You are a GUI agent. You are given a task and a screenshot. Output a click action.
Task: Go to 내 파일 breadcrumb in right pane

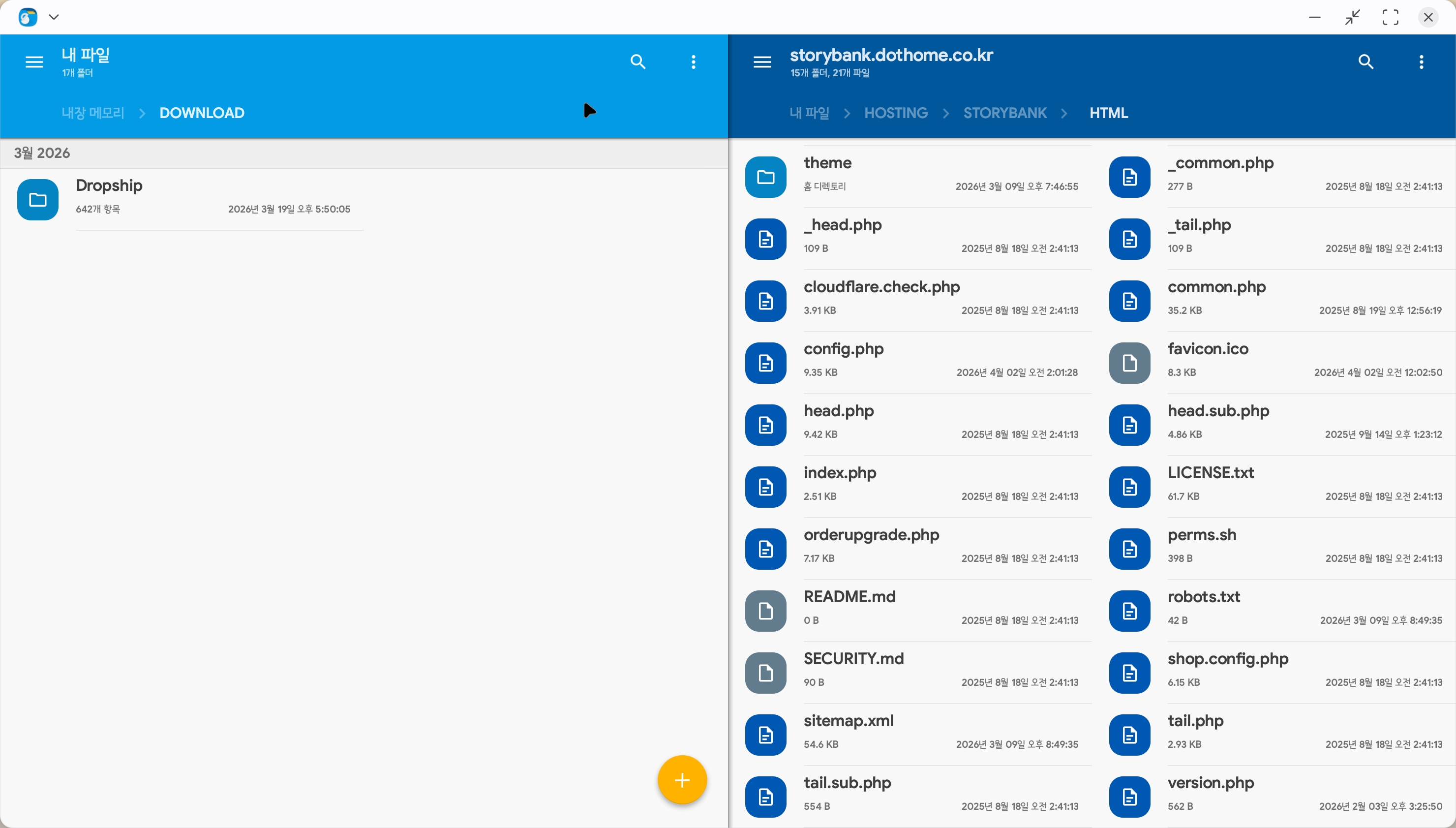809,113
